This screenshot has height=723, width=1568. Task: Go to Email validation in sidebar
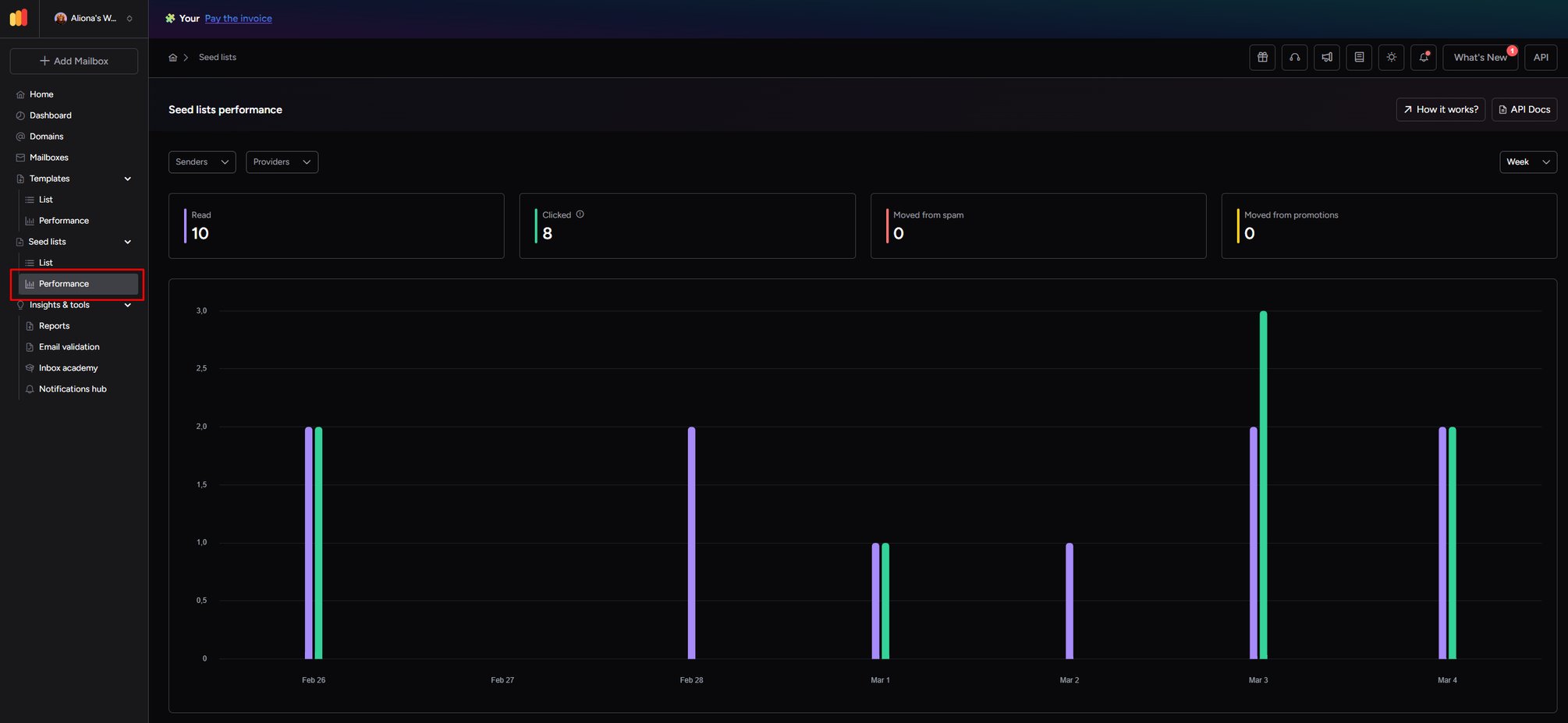point(69,347)
